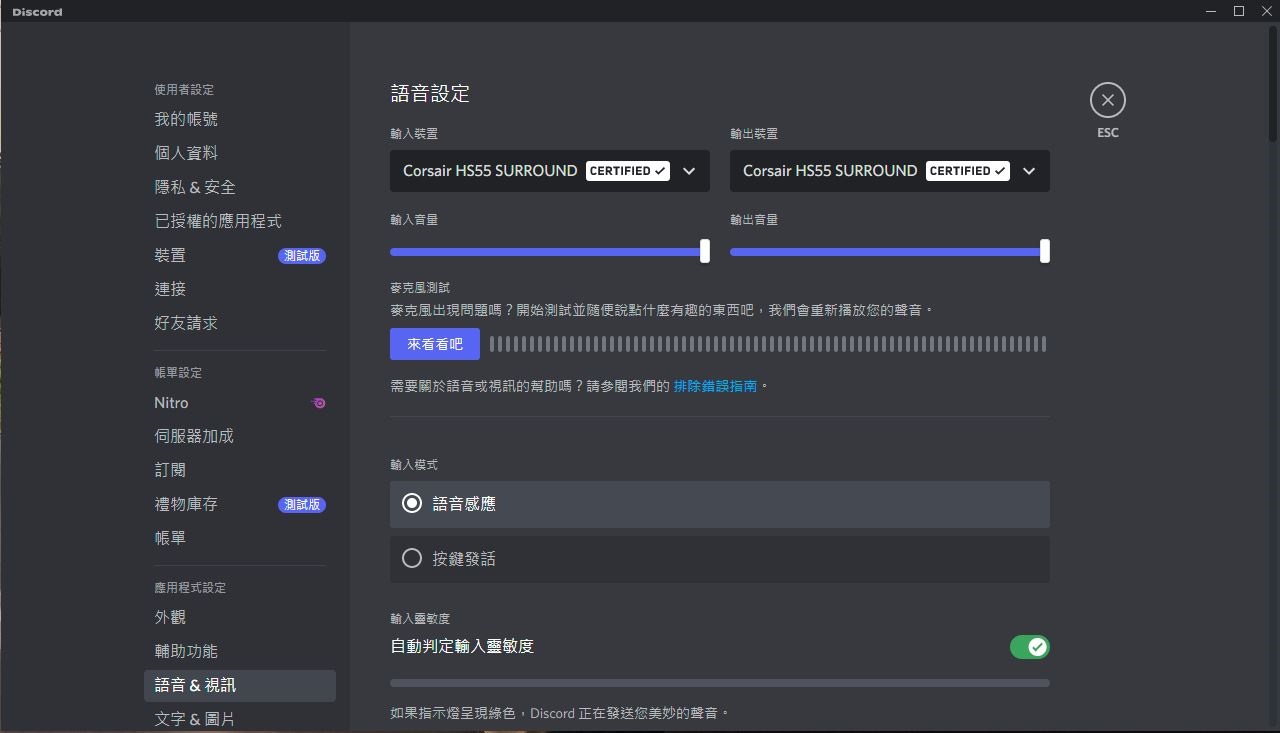The height and width of the screenshot is (733, 1280).
Task: Open 連接 settings
Action: [x=240, y=289]
